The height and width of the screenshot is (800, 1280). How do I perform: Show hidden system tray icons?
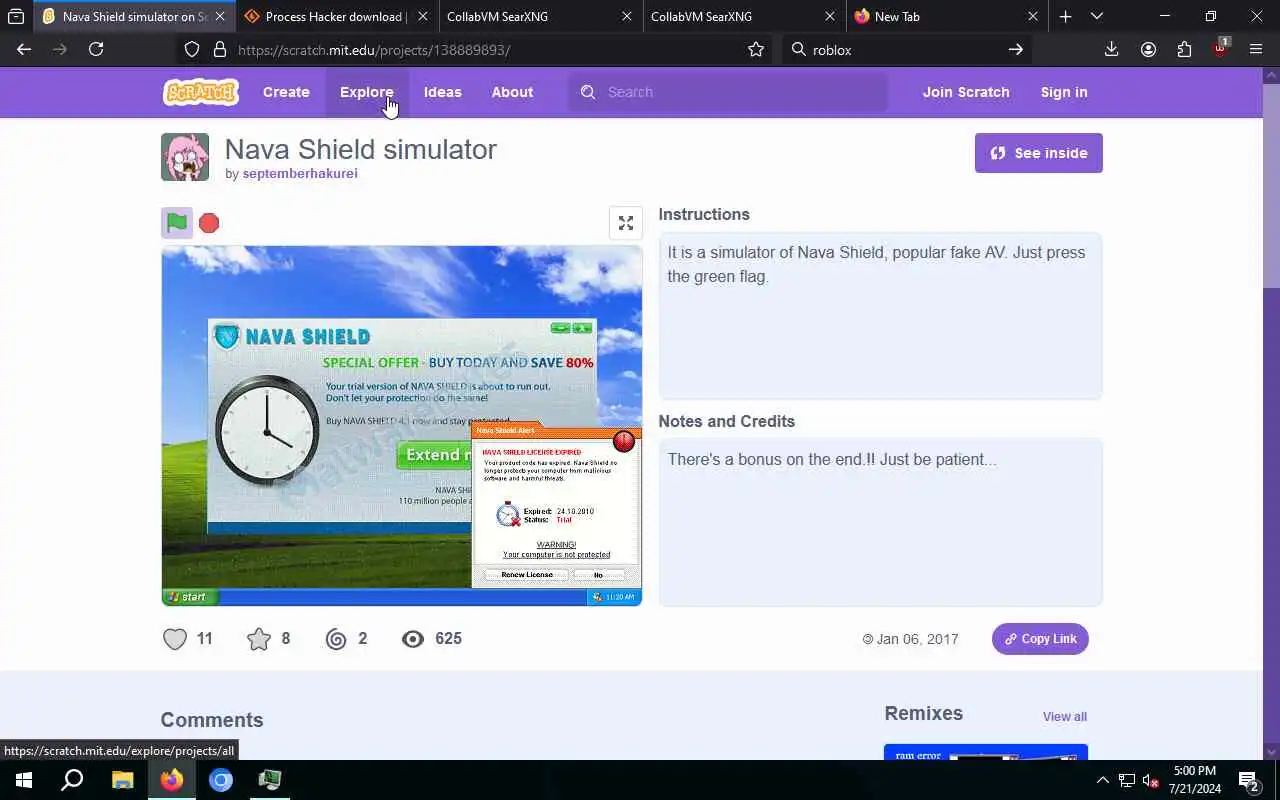1102,780
